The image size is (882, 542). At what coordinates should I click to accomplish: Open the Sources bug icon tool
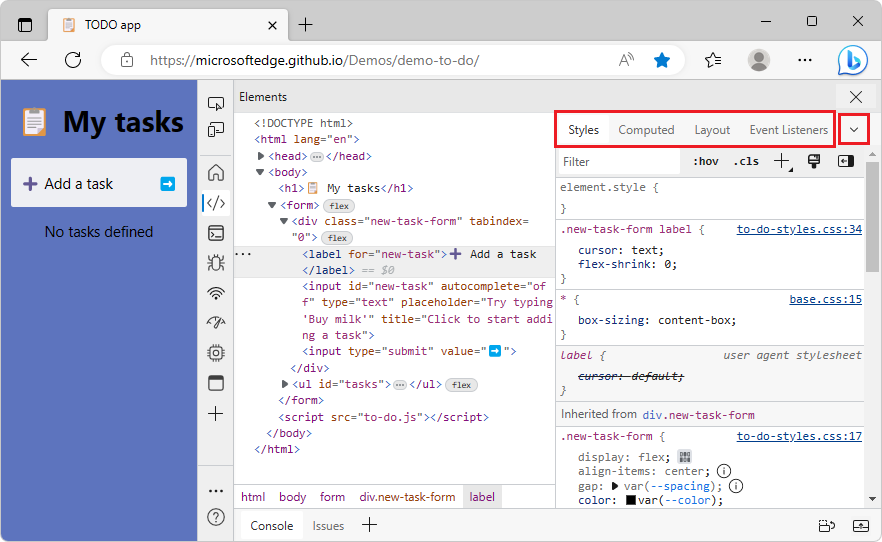pos(216,263)
